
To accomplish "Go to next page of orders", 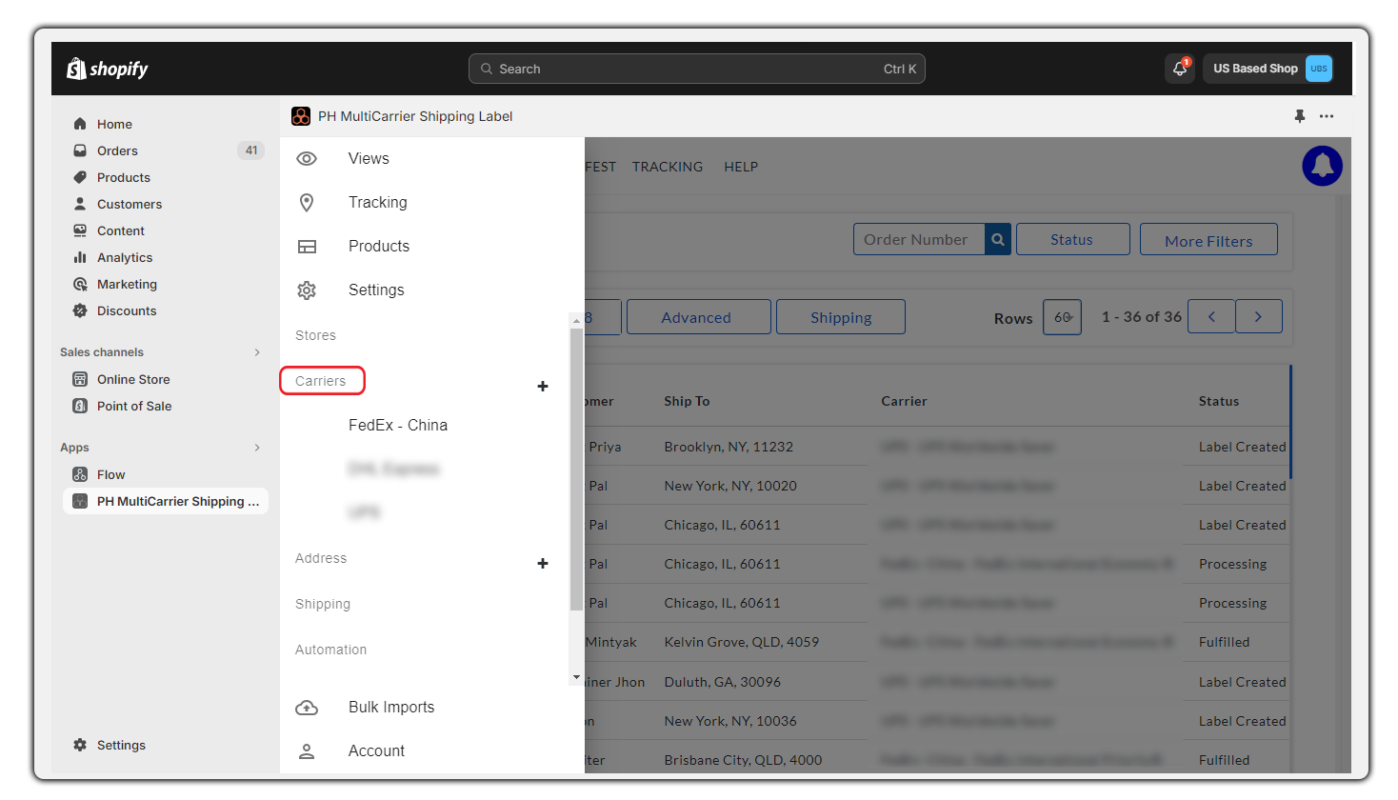I will (1258, 317).
